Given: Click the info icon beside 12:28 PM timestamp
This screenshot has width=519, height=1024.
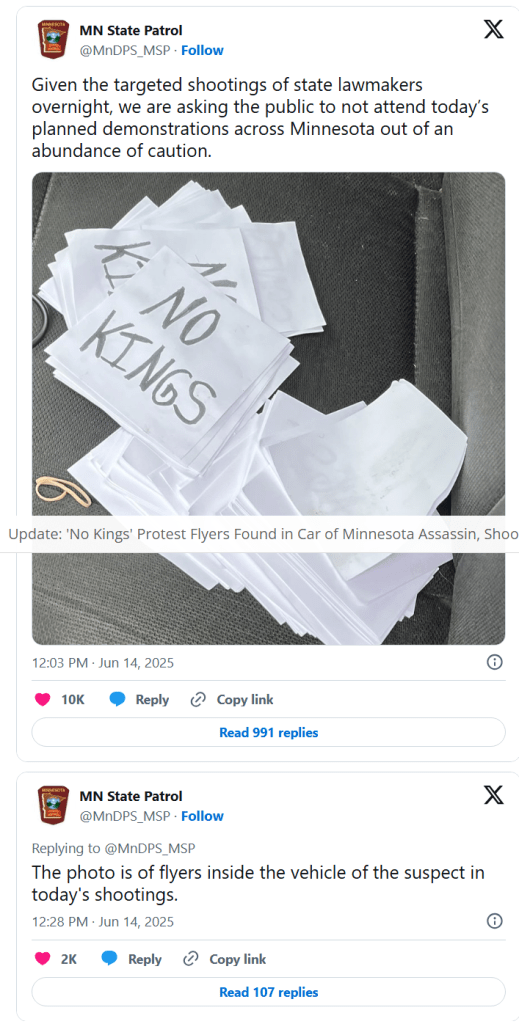Looking at the screenshot, I should tap(495, 921).
